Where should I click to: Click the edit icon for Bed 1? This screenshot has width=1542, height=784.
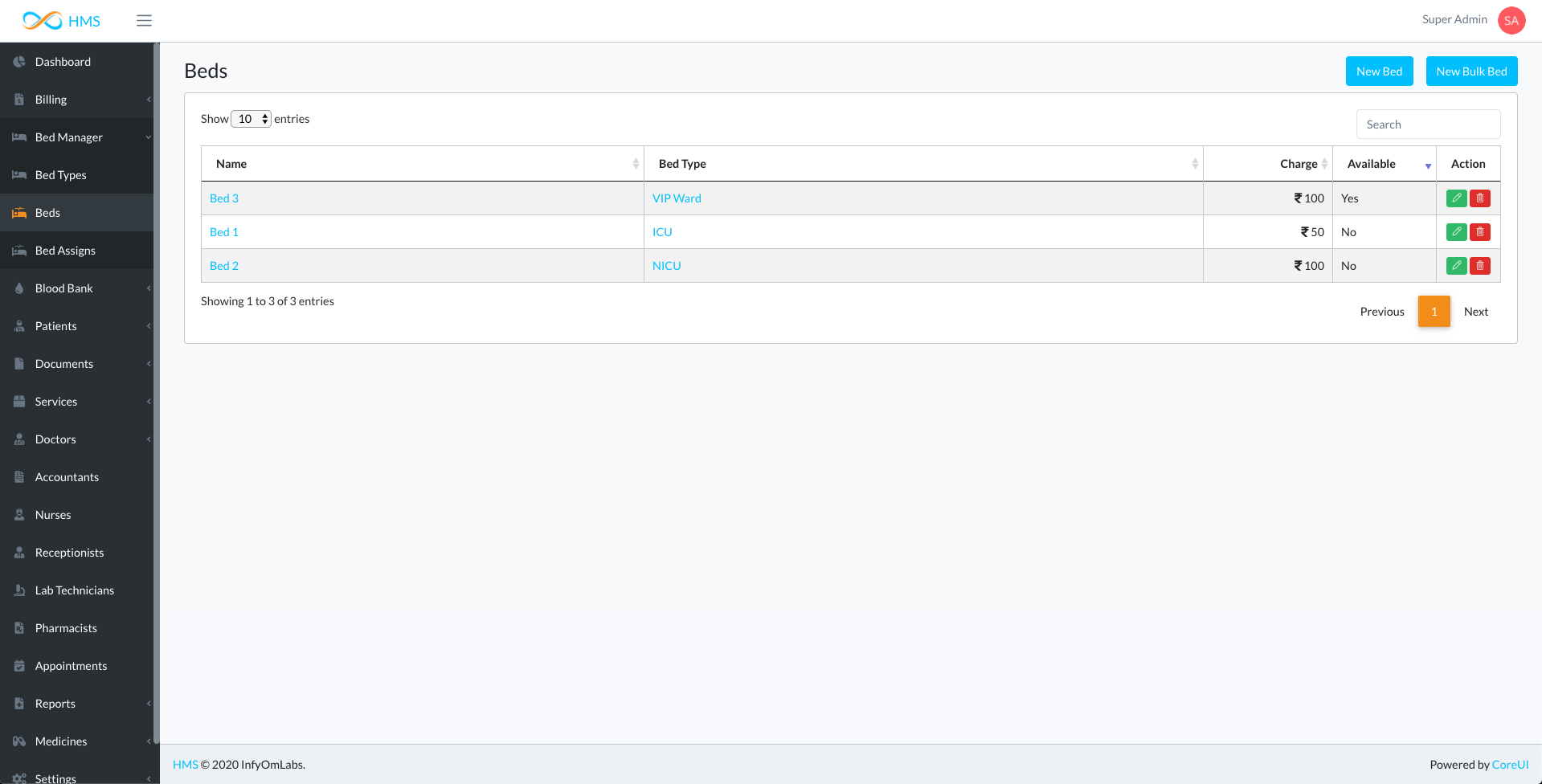point(1456,232)
